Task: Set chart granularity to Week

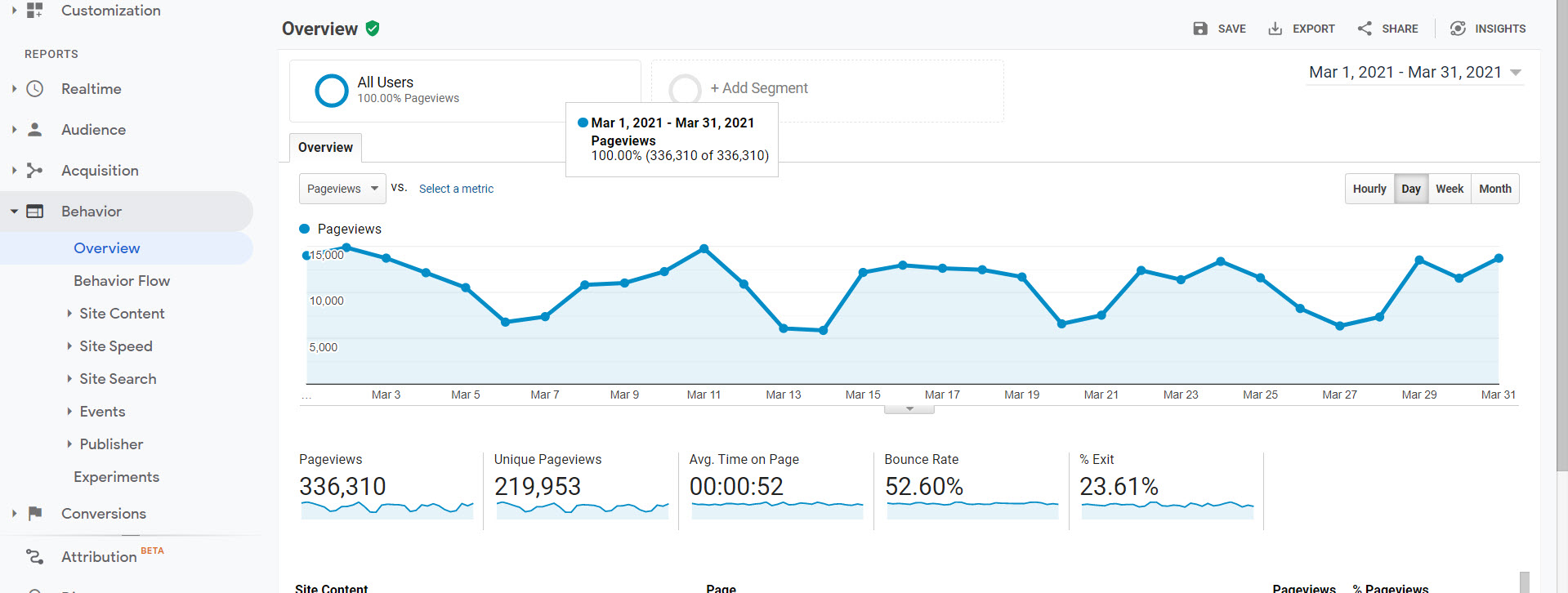Action: click(x=1449, y=189)
